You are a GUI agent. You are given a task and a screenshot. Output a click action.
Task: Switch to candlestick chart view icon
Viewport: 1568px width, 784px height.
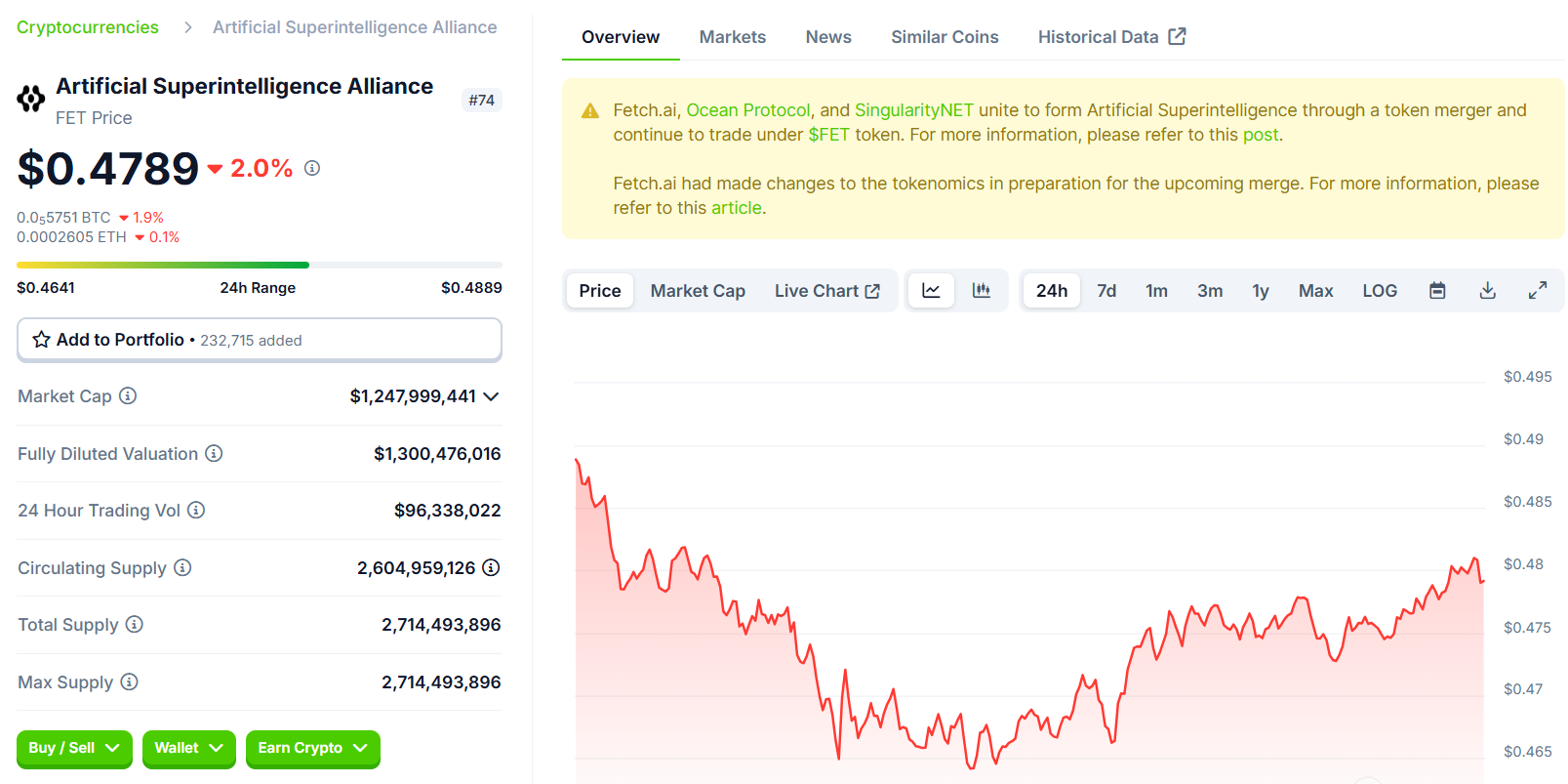[x=981, y=291]
